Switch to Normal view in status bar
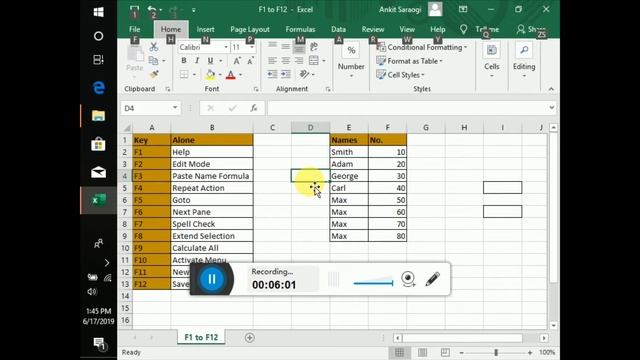The height and width of the screenshot is (360, 640). (x=399, y=352)
